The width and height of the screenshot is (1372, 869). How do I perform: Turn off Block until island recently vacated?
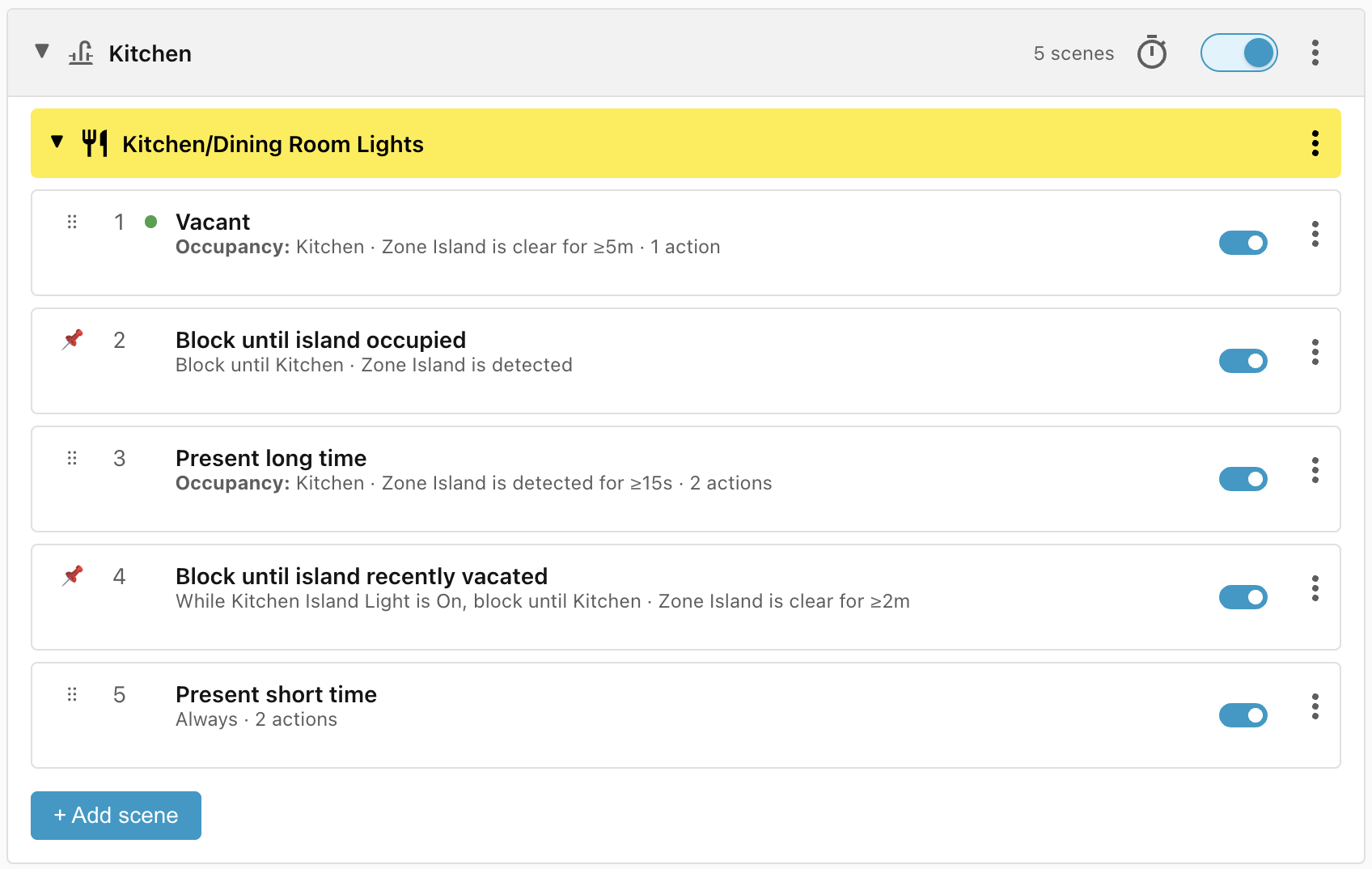point(1243,597)
